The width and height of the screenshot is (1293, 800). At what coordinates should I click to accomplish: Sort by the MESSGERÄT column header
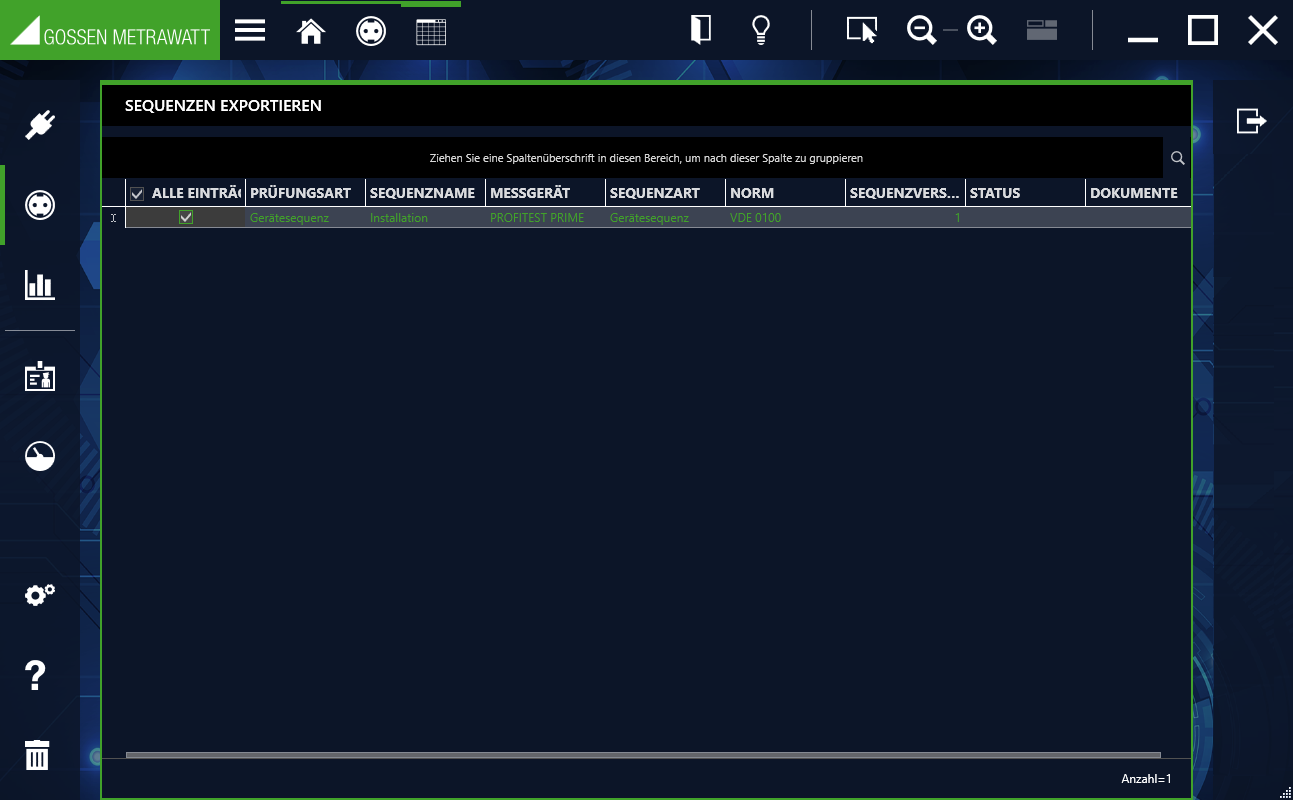[x=545, y=193]
